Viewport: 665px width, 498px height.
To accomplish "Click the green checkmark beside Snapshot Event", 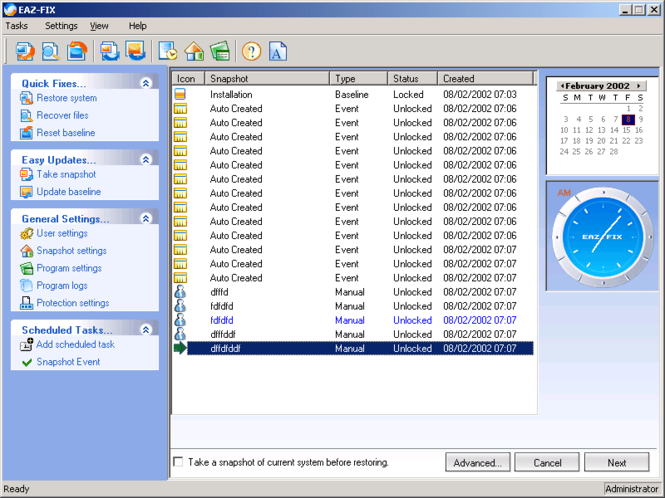I will click(27, 362).
